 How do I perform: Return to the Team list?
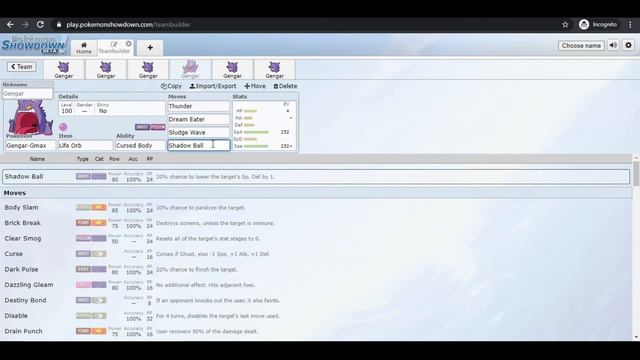22,67
